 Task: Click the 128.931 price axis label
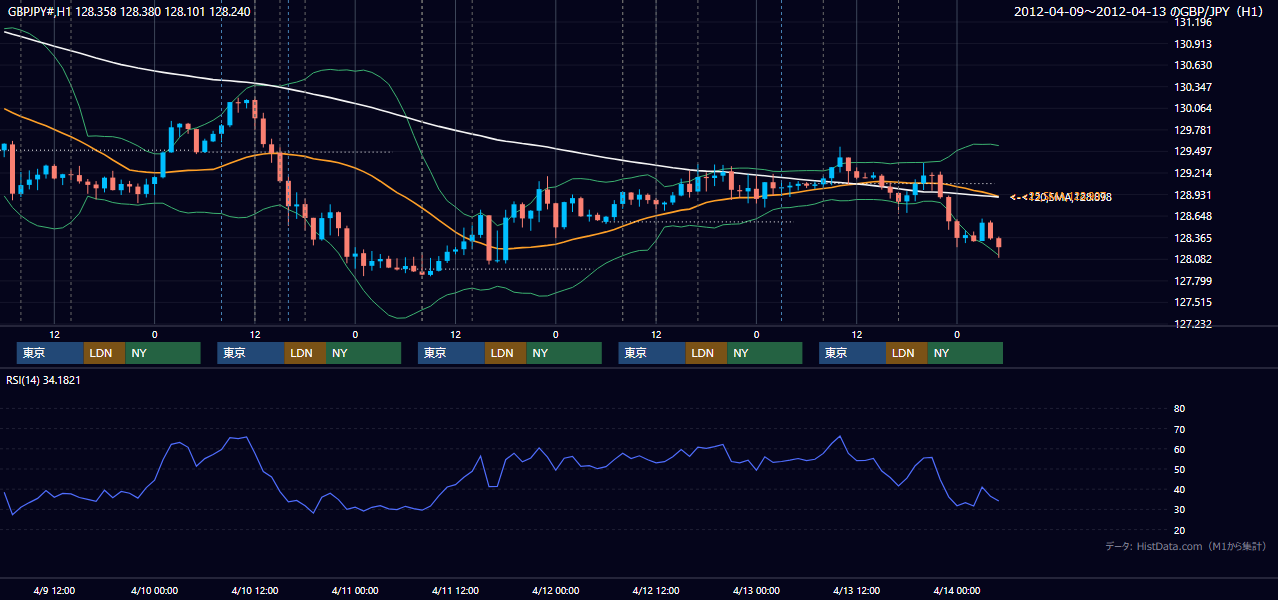pyautogui.click(x=1193, y=195)
